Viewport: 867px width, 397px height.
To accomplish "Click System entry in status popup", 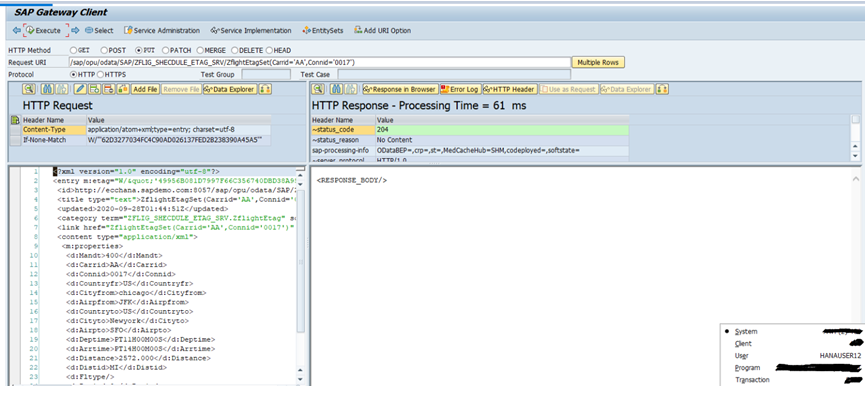I will click(746, 332).
